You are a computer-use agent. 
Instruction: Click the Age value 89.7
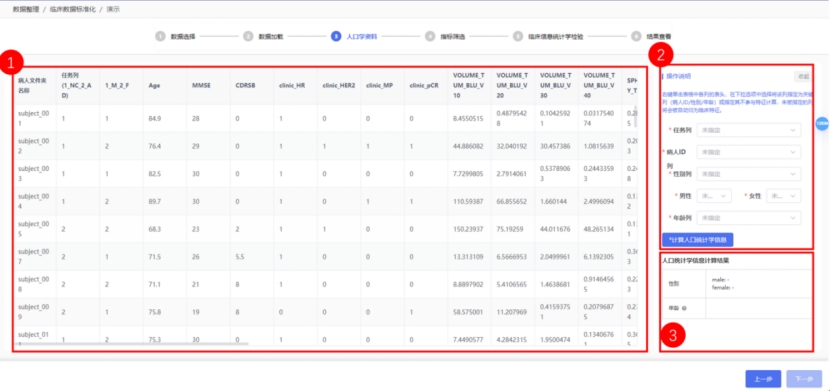click(x=155, y=201)
